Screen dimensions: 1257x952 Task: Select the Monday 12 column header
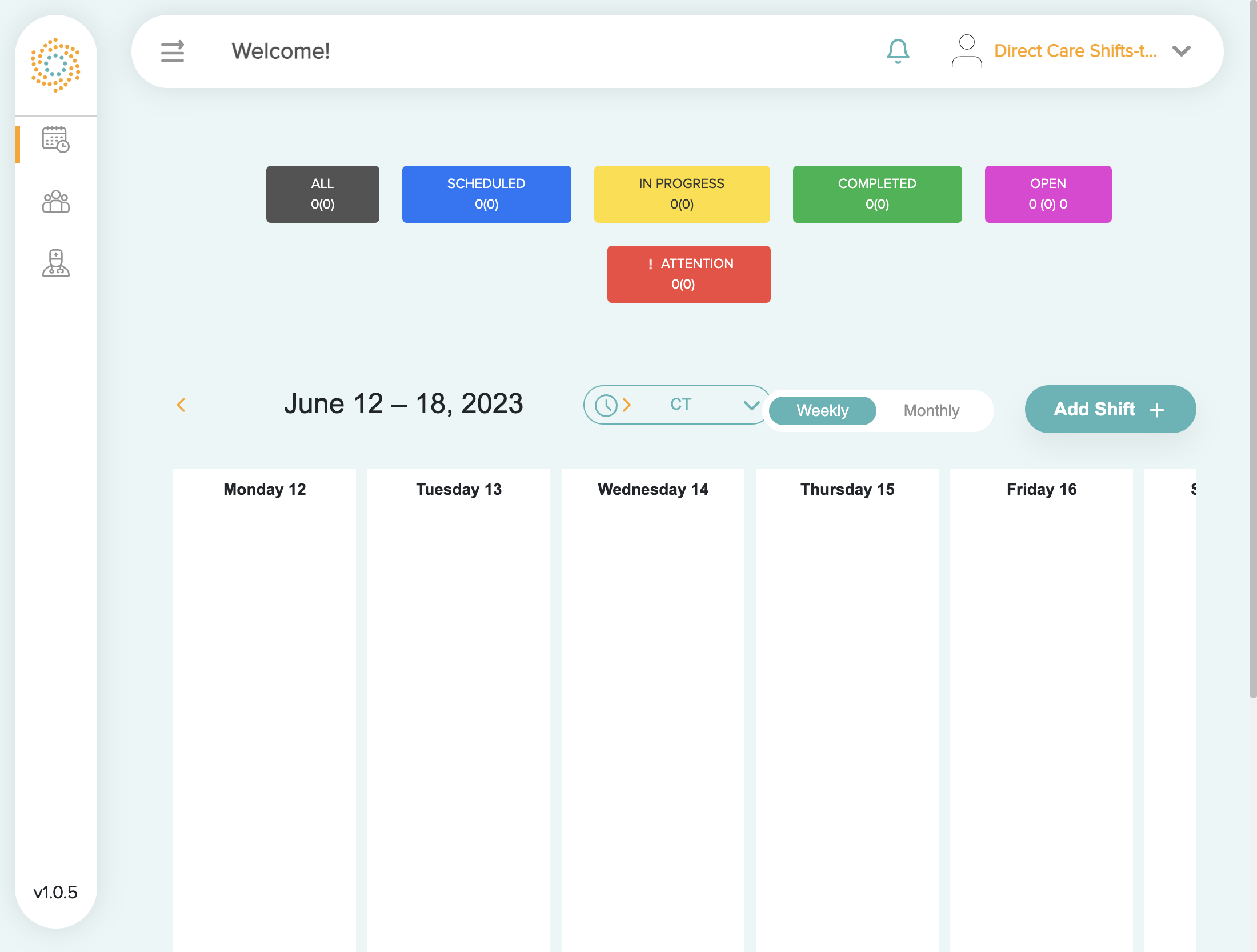click(265, 489)
